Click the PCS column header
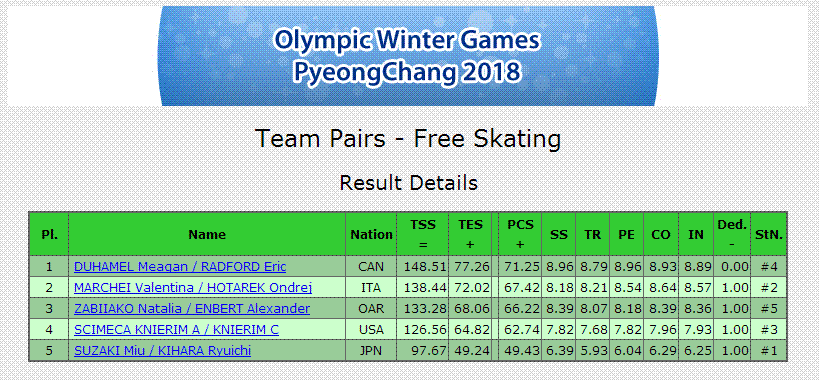 click(x=520, y=234)
